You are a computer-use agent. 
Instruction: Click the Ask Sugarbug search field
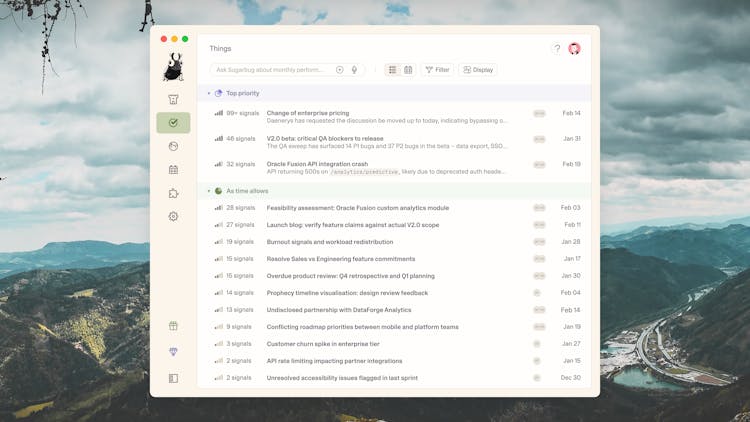272,70
